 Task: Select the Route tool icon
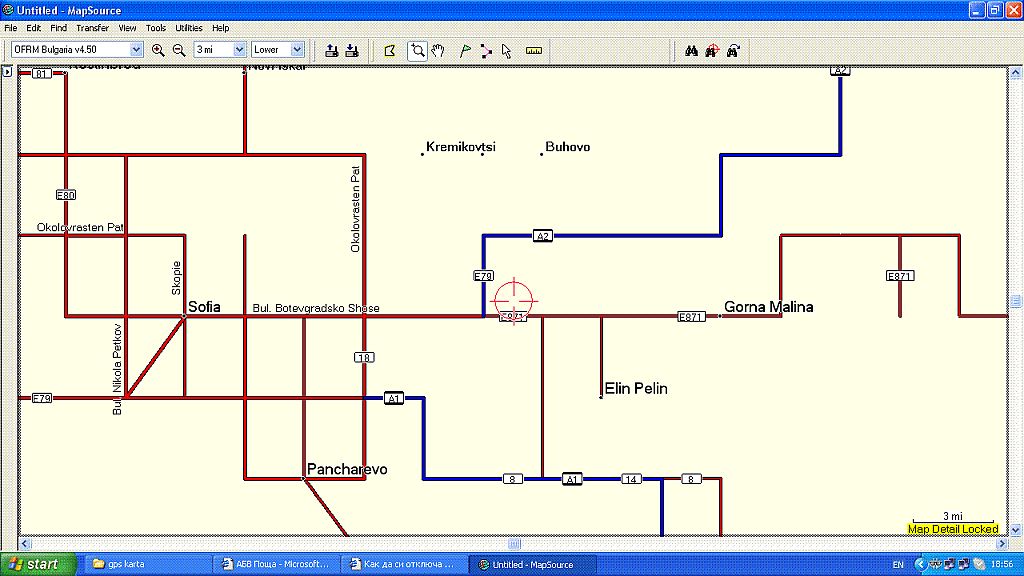[x=486, y=50]
